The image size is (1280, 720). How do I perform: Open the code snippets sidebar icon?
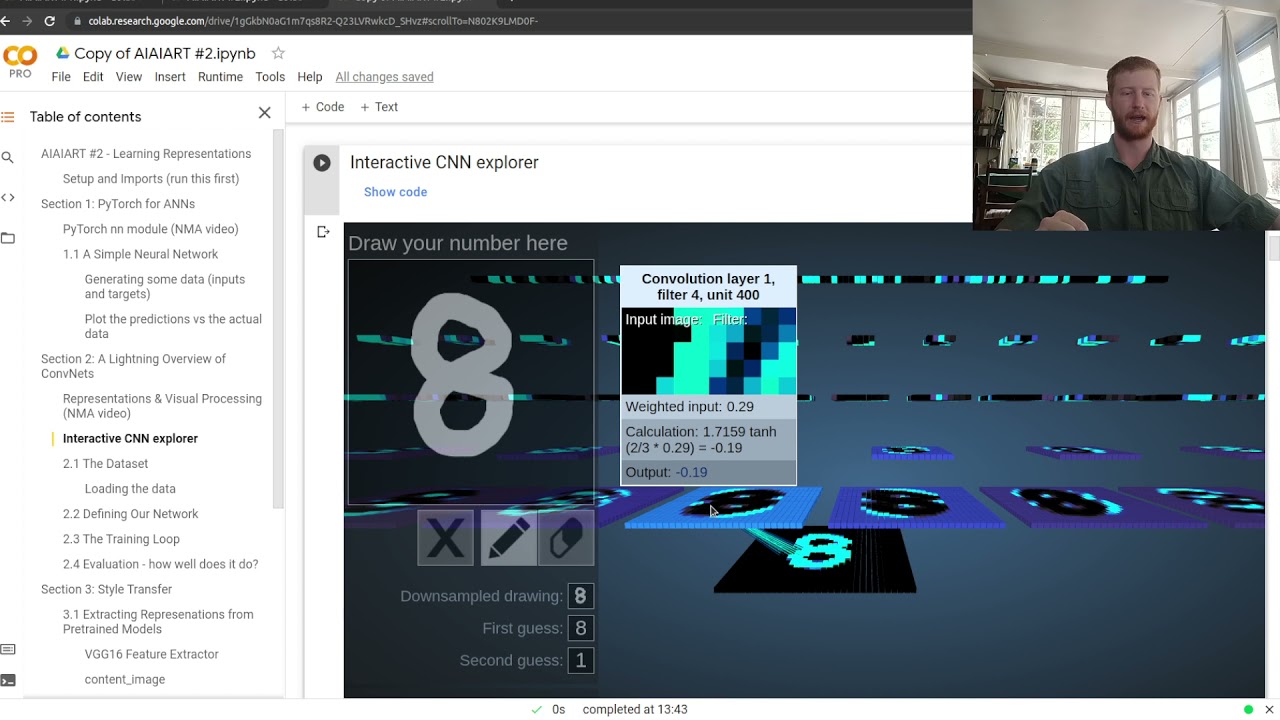tap(8, 197)
